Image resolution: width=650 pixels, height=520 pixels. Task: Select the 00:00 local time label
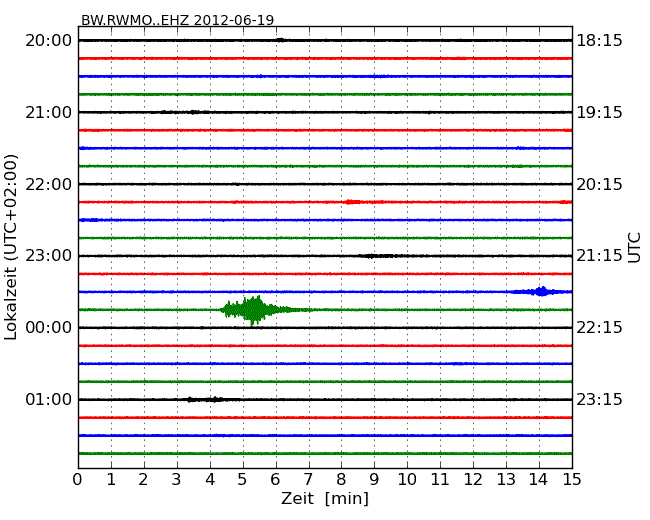[x=49, y=328]
